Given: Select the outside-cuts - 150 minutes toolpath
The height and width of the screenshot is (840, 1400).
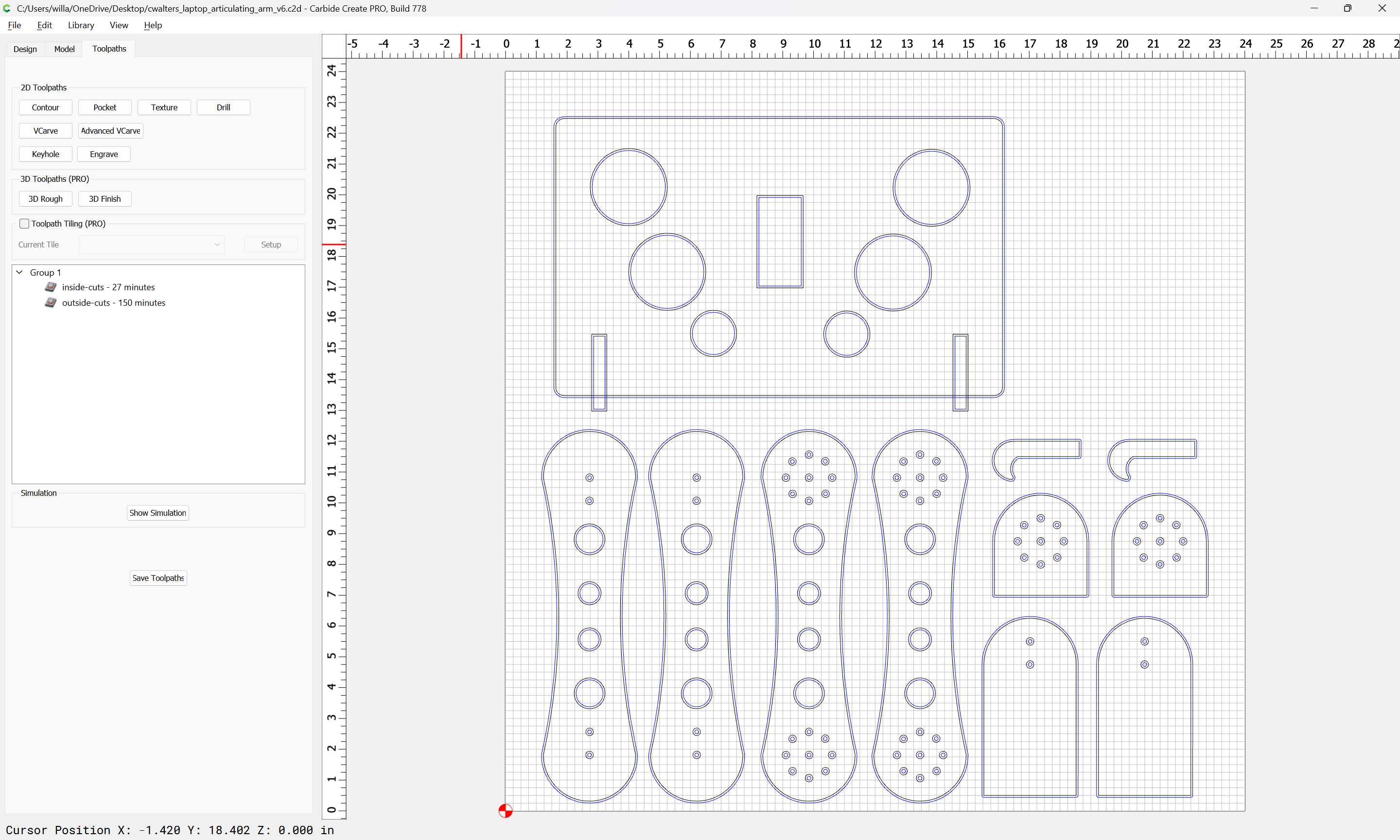Looking at the screenshot, I should point(114,303).
